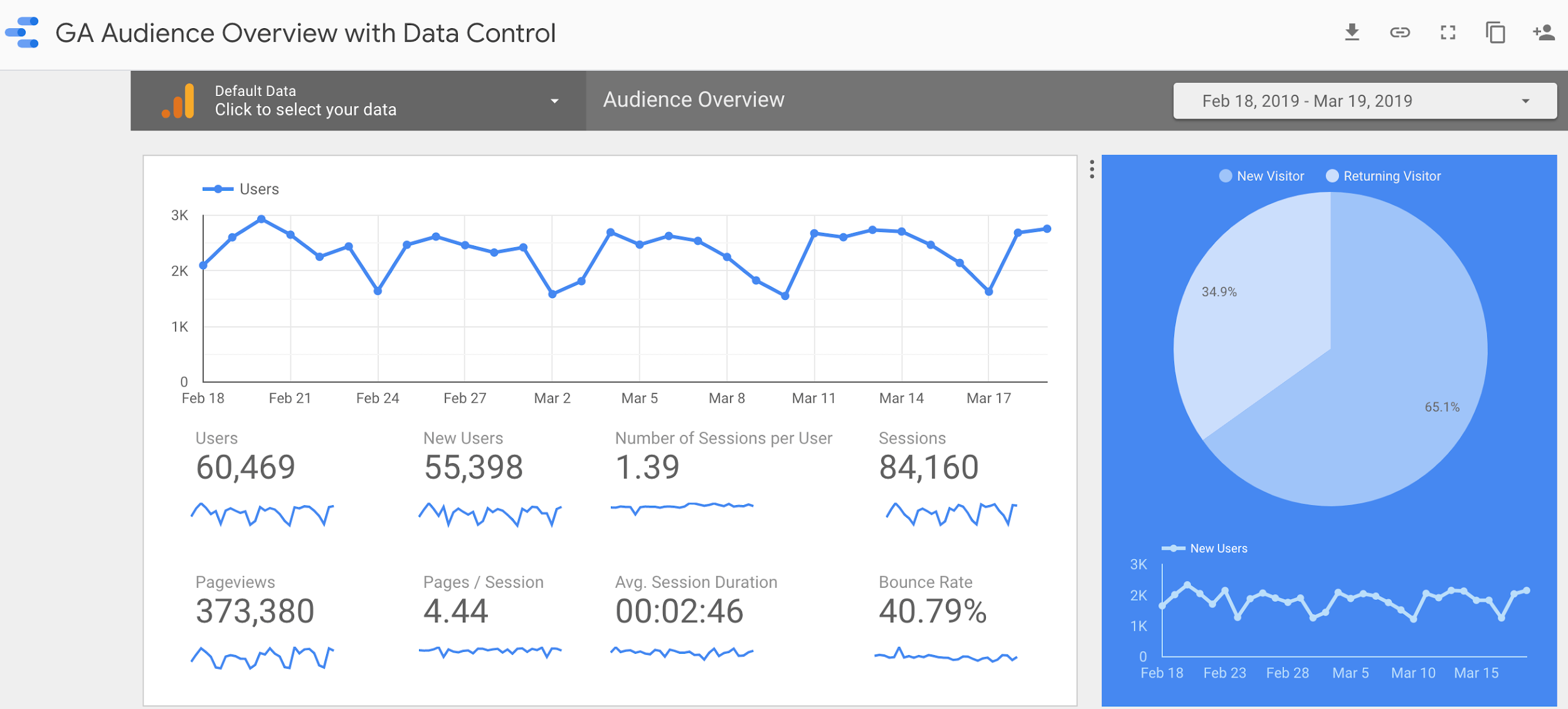Click the link/share icon in toolbar
Viewport: 1568px width, 709px height.
click(1398, 32)
